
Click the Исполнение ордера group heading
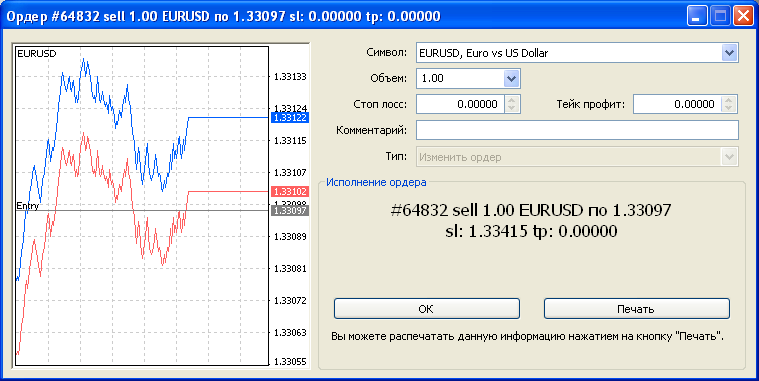click(376, 183)
